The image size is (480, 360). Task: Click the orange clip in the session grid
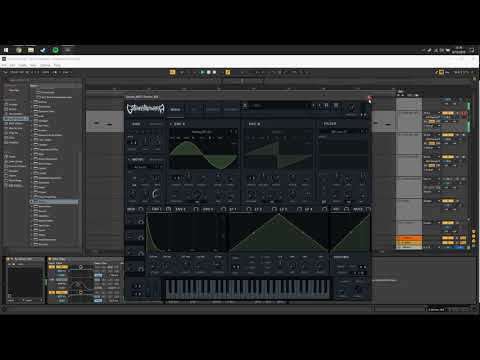(409, 239)
